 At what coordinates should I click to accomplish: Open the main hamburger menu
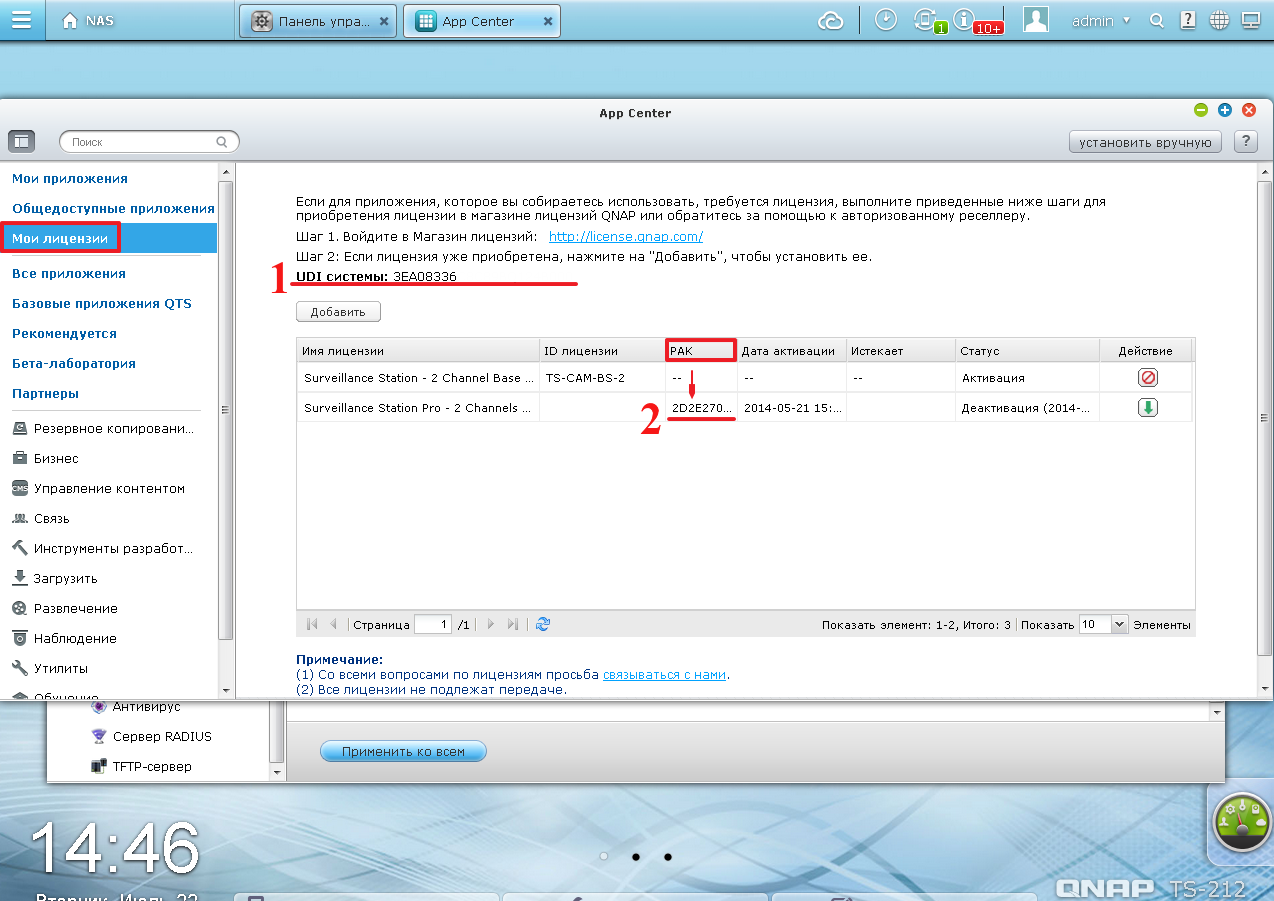coord(21,20)
